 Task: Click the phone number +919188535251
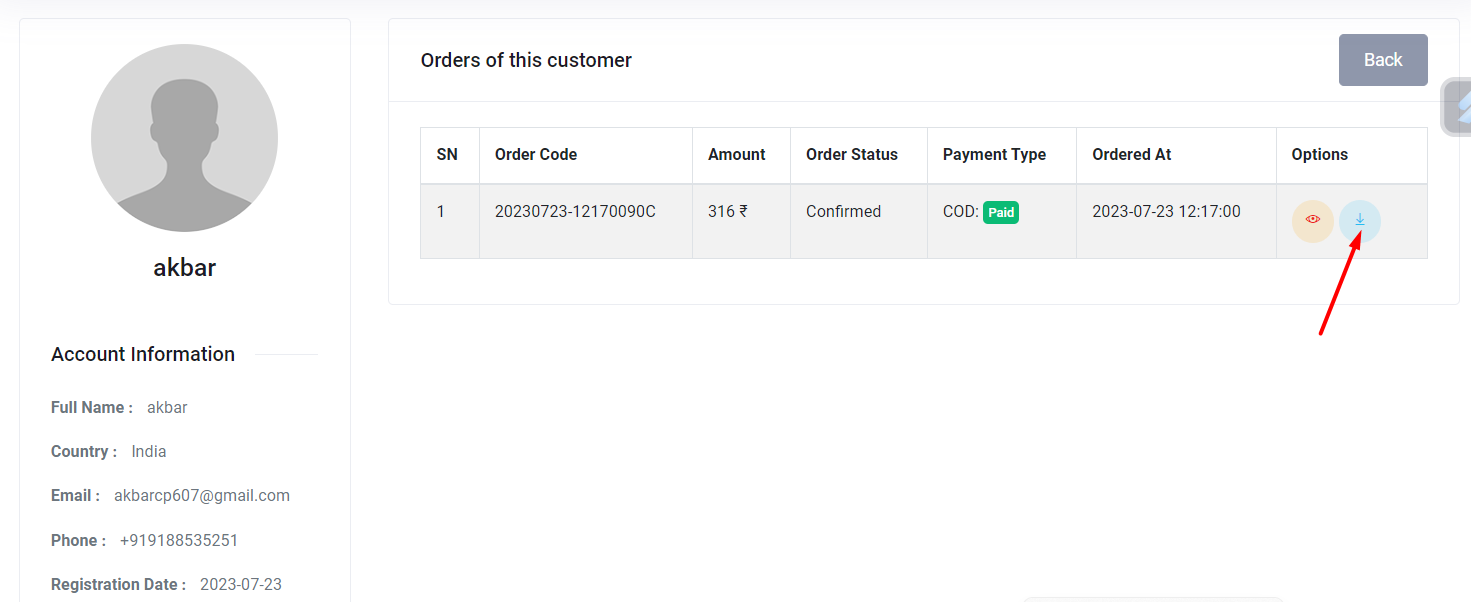coord(179,540)
